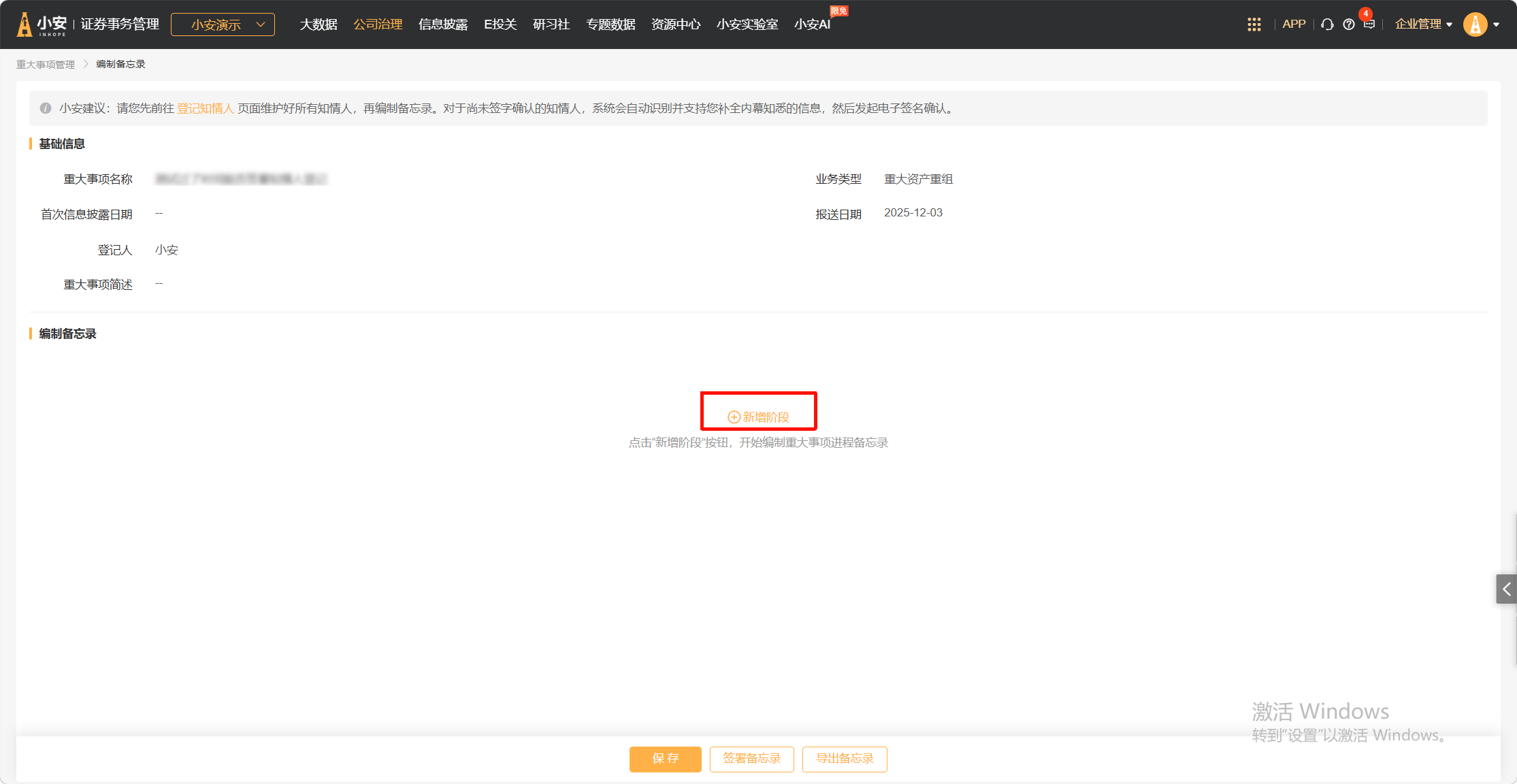Expand the 企业管理 dropdown menu

pos(1423,24)
